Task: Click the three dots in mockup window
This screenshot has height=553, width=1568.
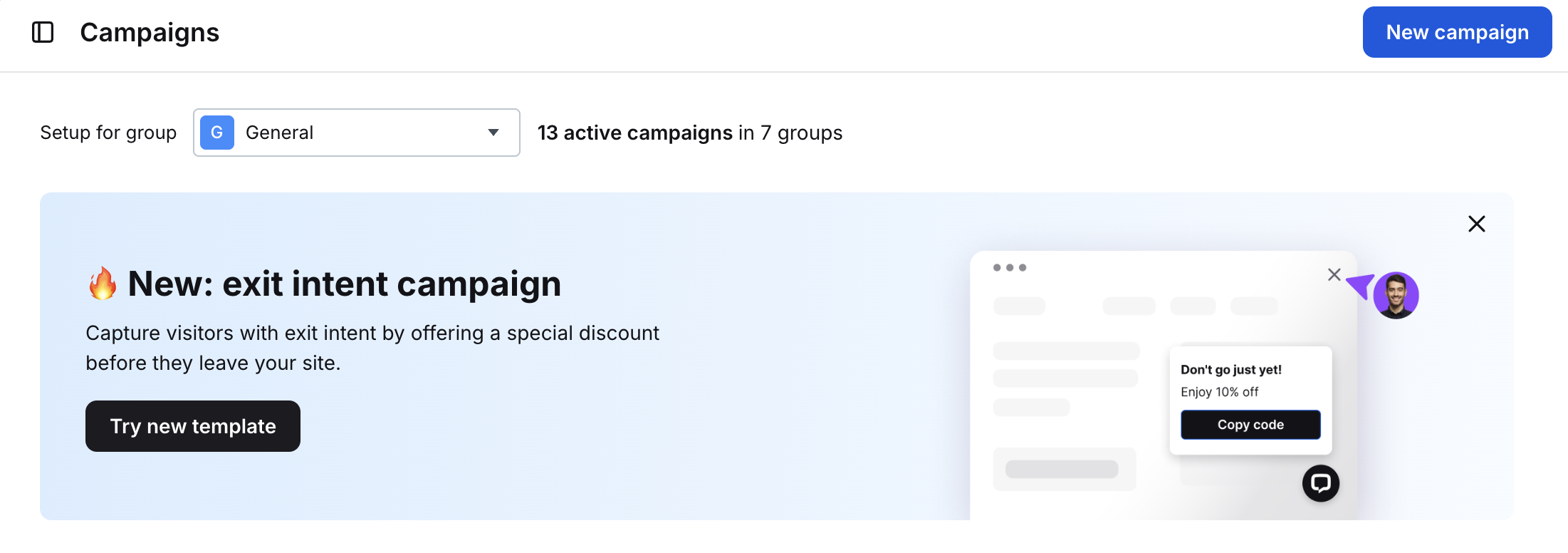Action: tap(1009, 268)
